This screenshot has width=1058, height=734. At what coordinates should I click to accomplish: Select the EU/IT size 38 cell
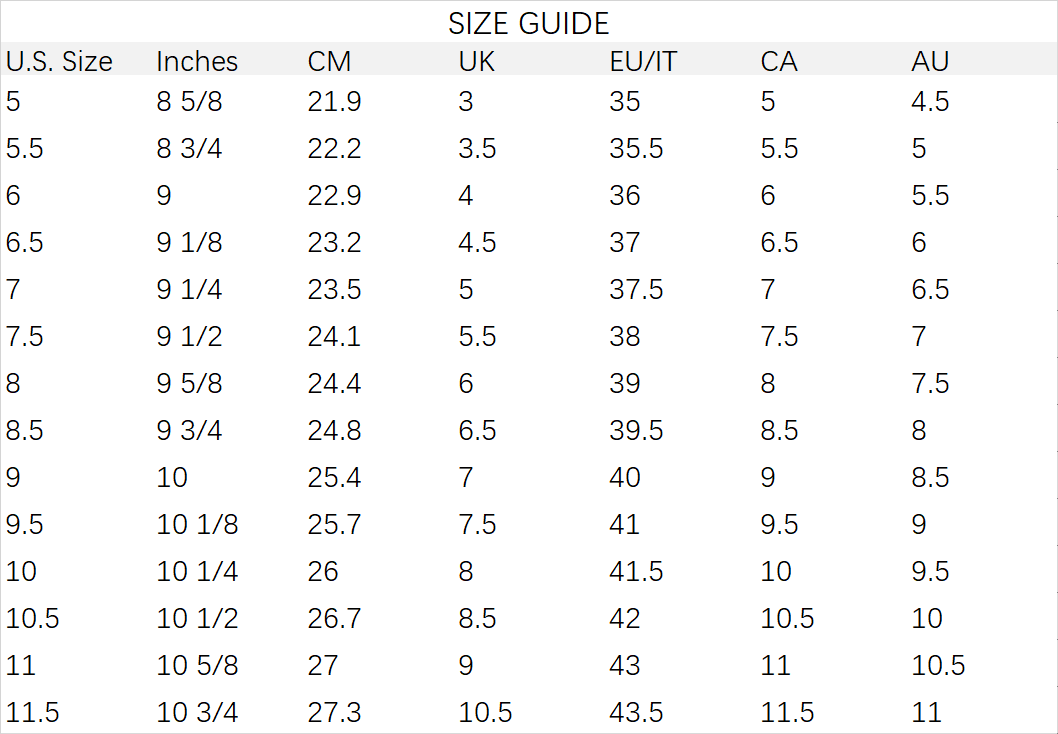point(624,337)
